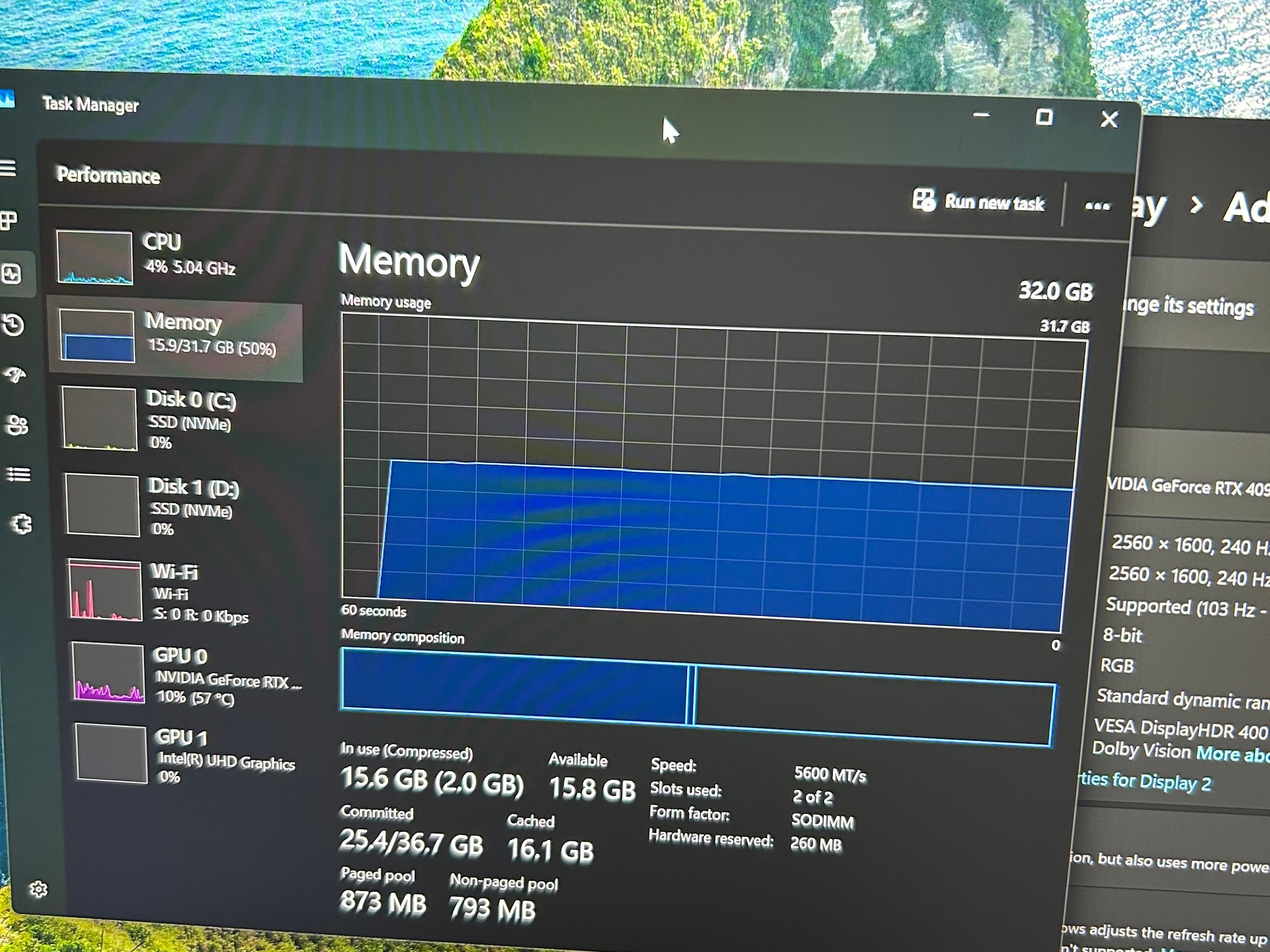Viewport: 1270px width, 952px height.
Task: Click the breadcrumb chevron in Settings window
Action: pos(1196,205)
